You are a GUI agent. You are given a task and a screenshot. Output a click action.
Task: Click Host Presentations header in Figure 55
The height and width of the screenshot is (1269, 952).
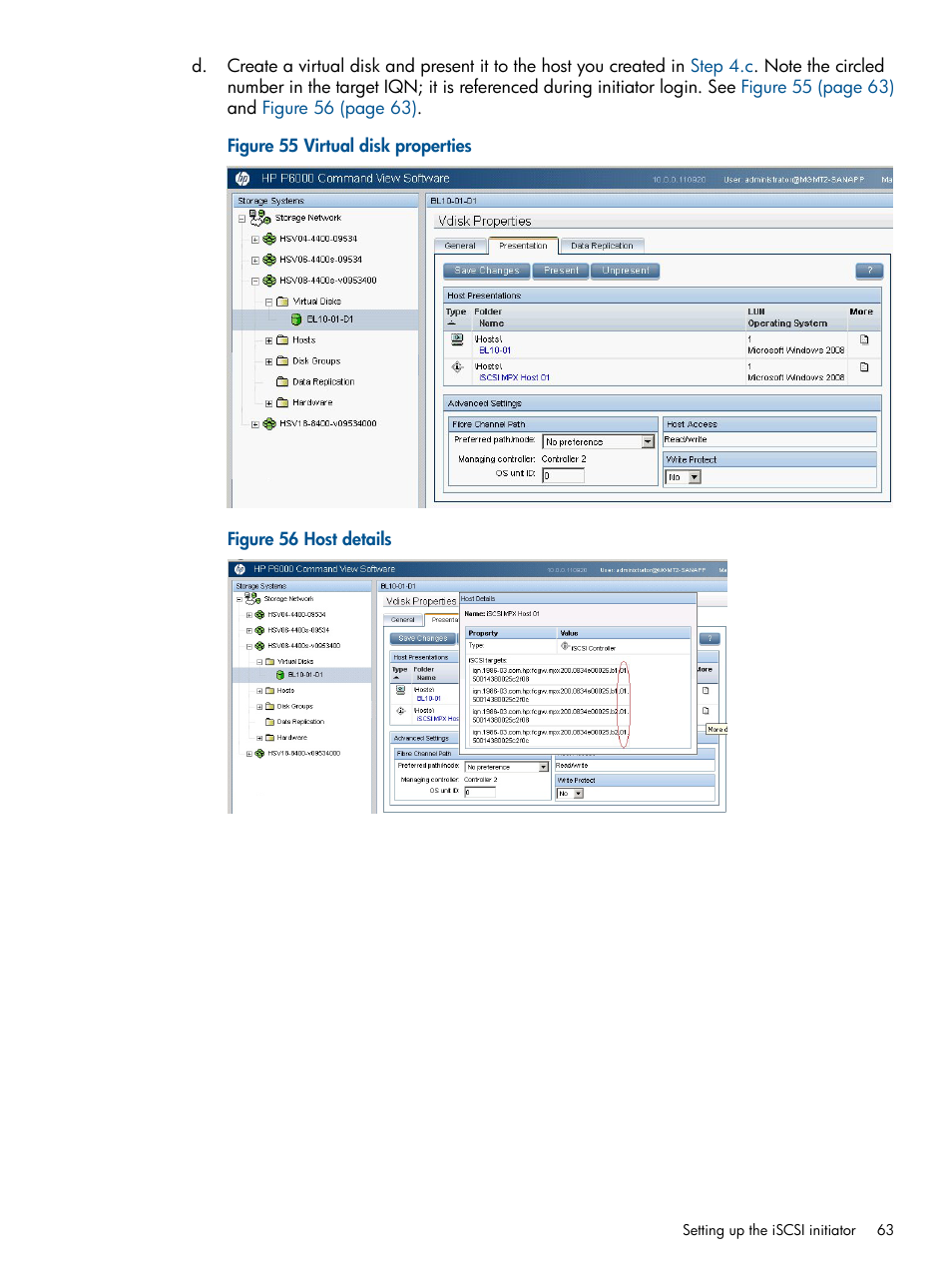[663, 296]
